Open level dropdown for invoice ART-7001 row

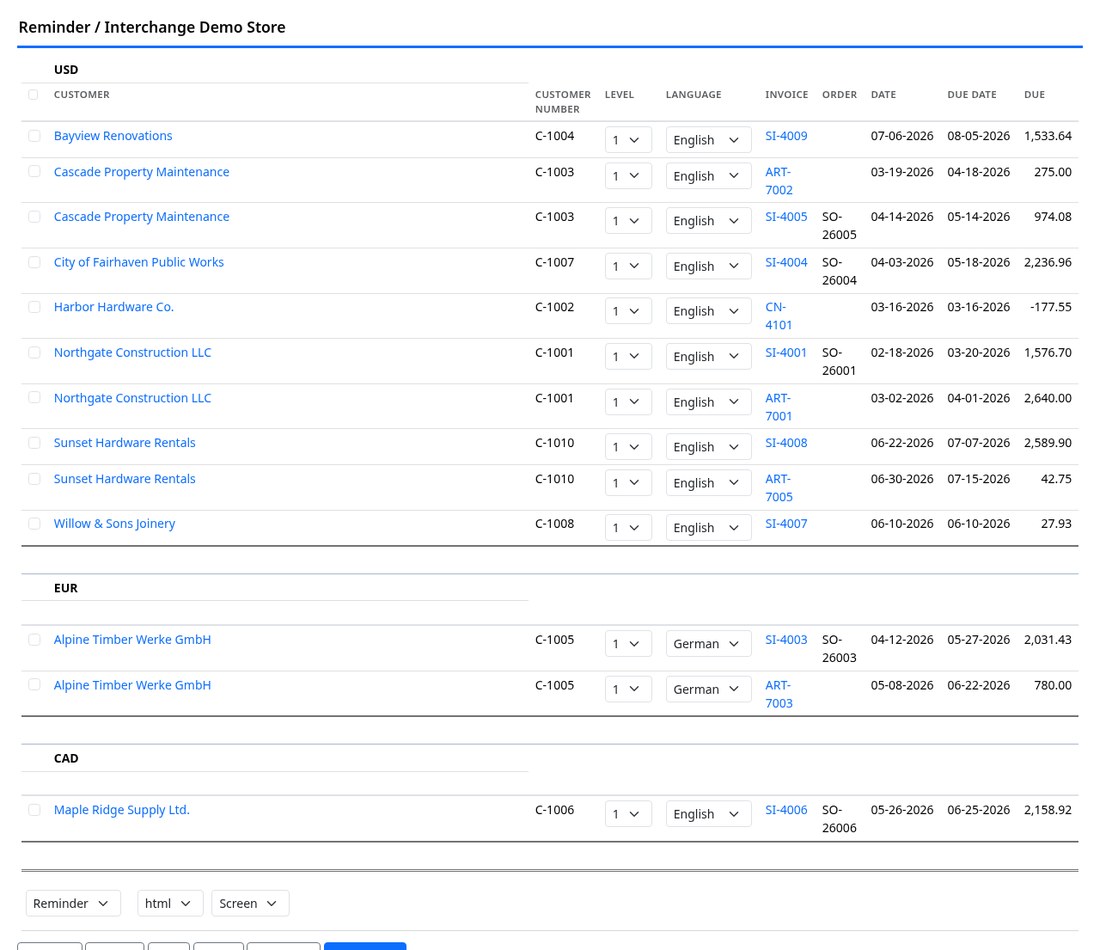coord(628,403)
